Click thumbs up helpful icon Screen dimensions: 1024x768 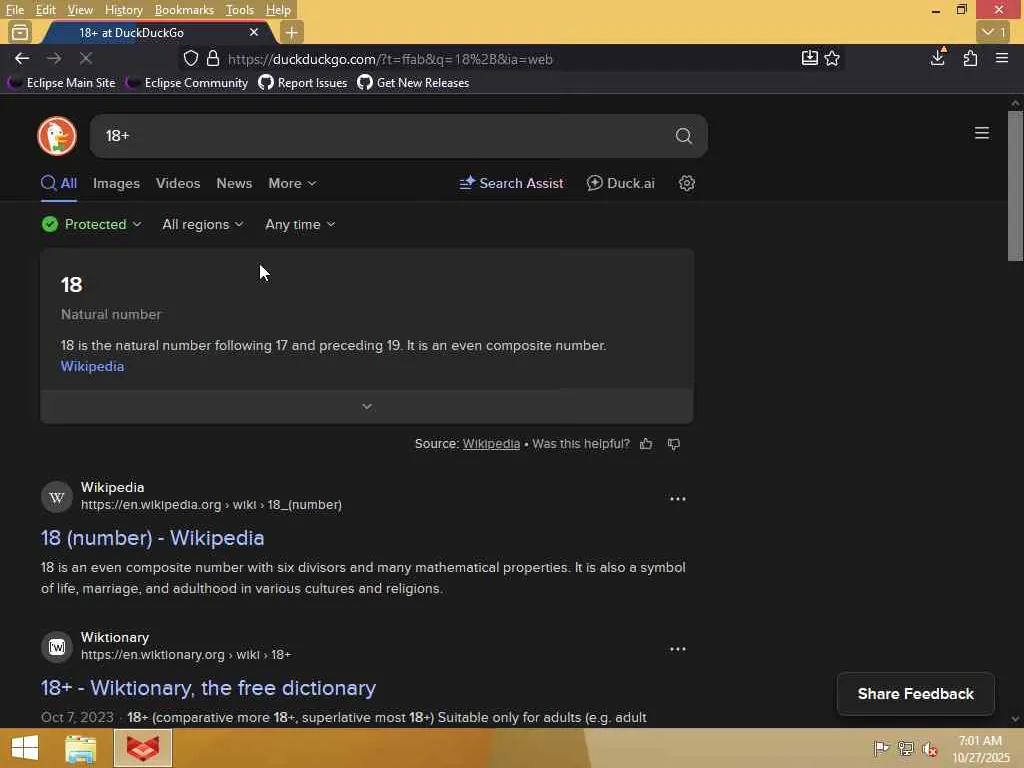[x=646, y=444]
